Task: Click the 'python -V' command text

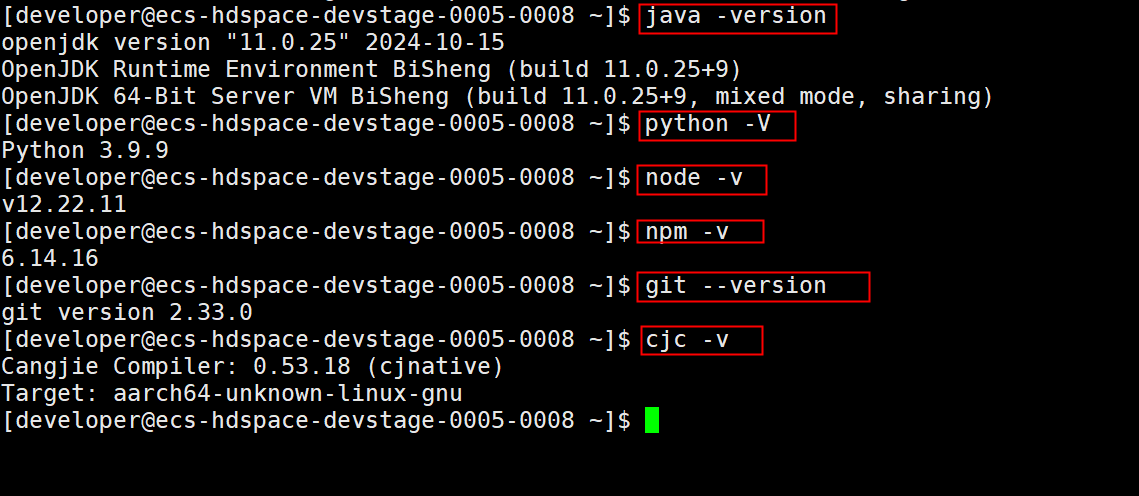Action: [x=708, y=124]
